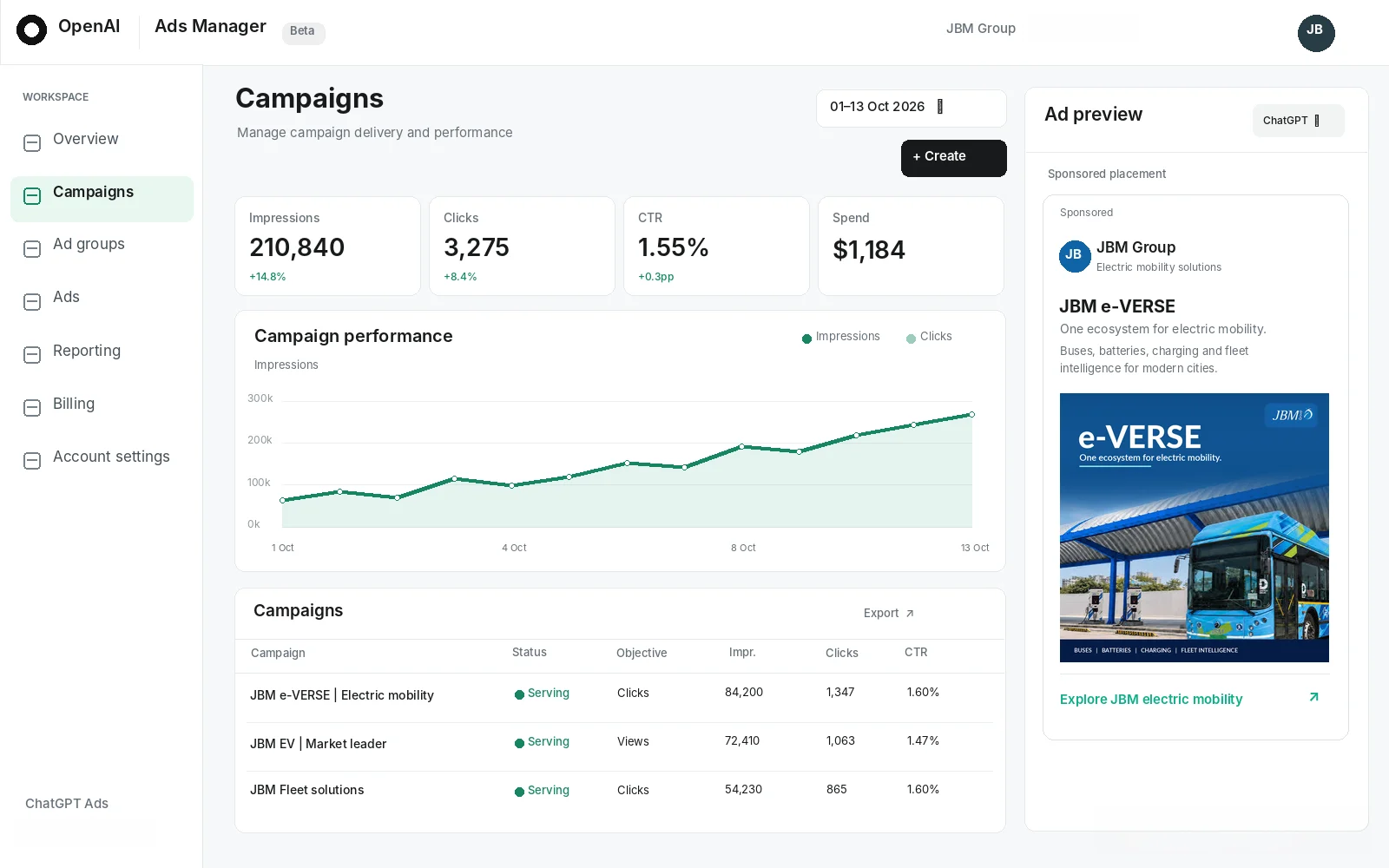Image resolution: width=1389 pixels, height=868 pixels.
Task: Click the JBM Group account name in header
Action: 980,29
